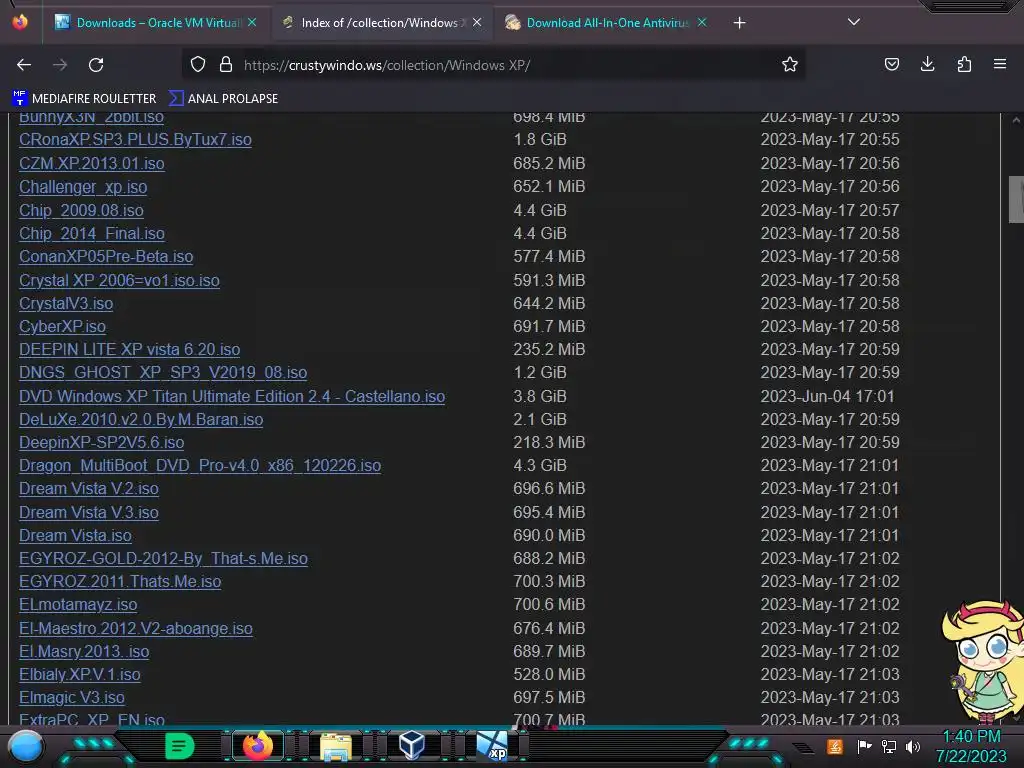The image size is (1024, 768).
Task: Click DNGS_GHOST_XP_SP3_V2019_08.iso link
Action: (163, 372)
